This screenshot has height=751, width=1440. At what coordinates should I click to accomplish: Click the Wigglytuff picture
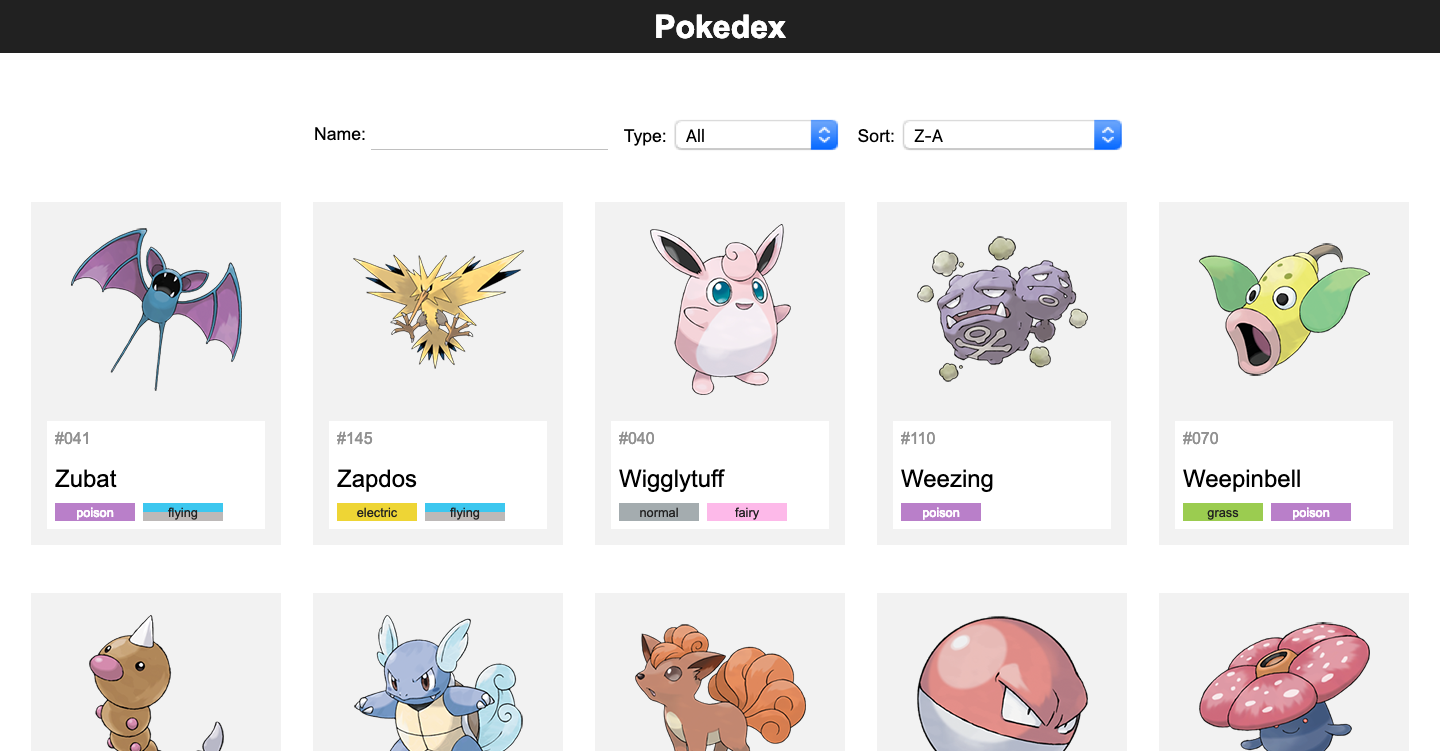(x=720, y=309)
